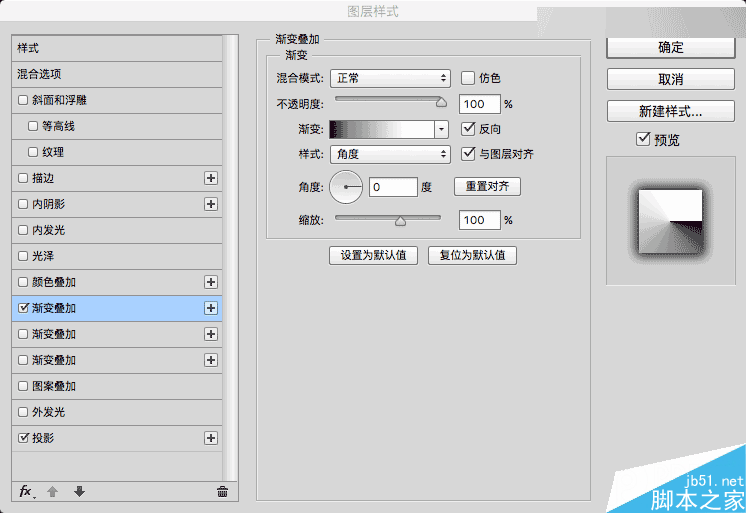Click the 新建样式... button
Image resolution: width=746 pixels, height=513 pixels.
point(671,111)
